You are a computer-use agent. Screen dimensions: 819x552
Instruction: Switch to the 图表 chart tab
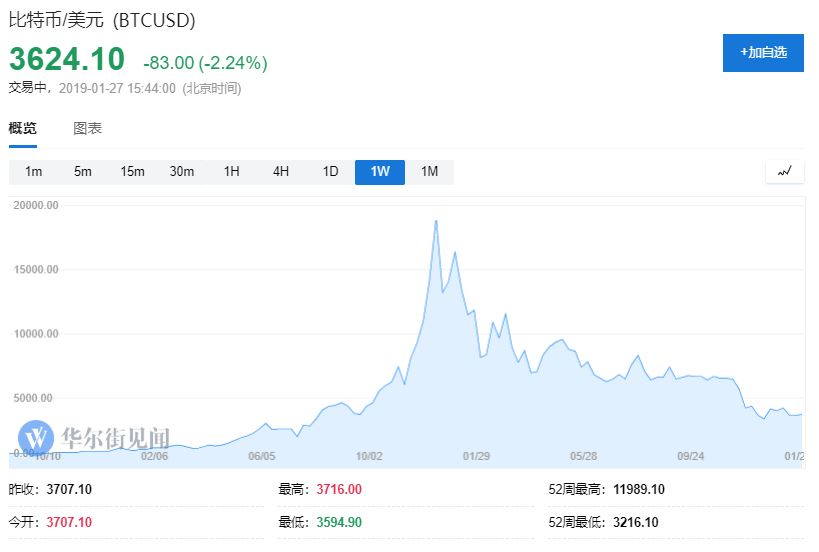point(88,128)
